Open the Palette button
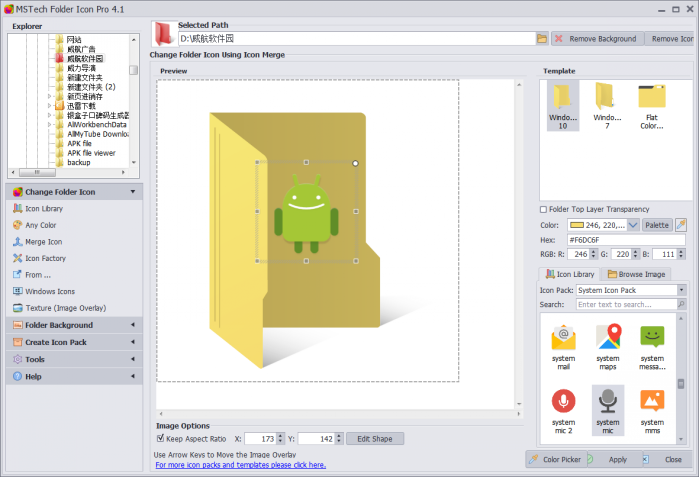 click(x=657, y=225)
